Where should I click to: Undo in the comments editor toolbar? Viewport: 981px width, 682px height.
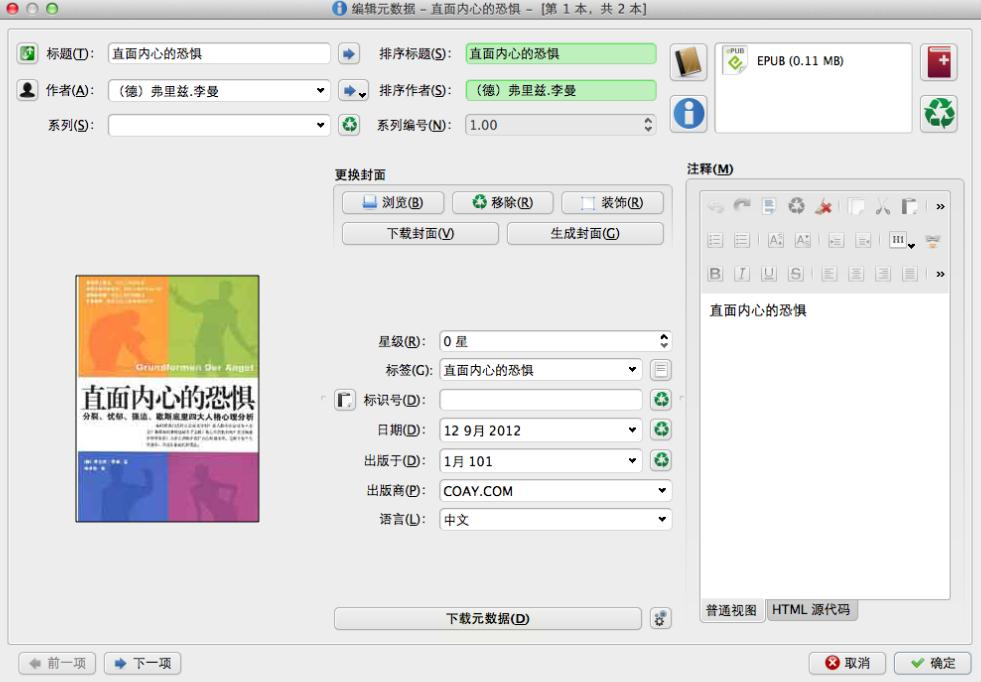click(x=715, y=206)
